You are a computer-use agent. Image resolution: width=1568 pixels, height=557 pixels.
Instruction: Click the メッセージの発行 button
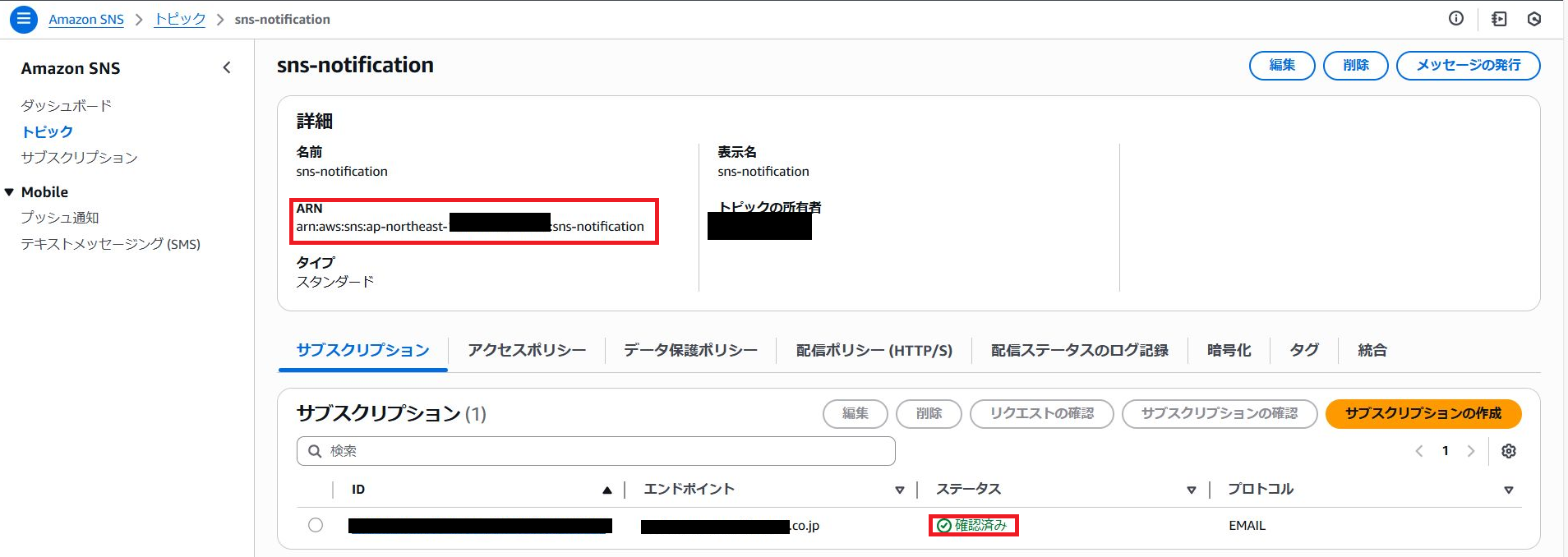point(1469,66)
